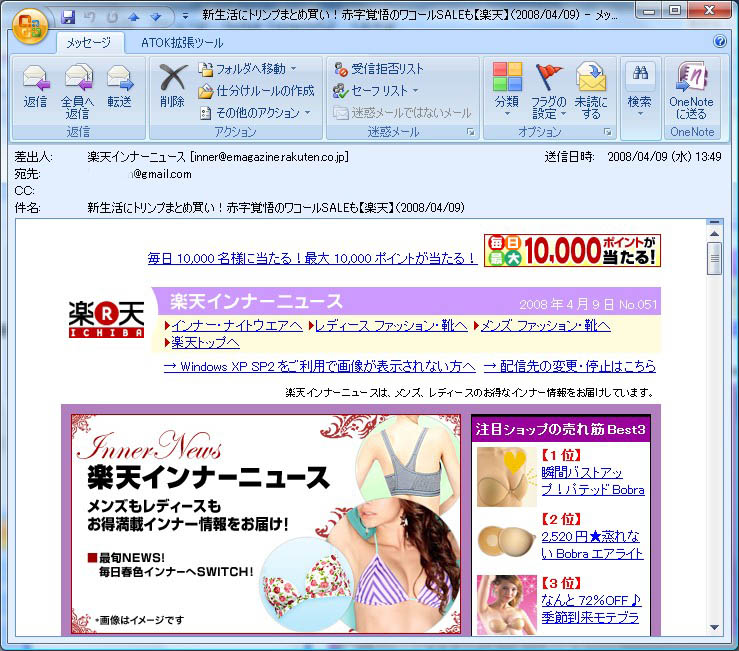Forward the message with 転送

[x=119, y=88]
